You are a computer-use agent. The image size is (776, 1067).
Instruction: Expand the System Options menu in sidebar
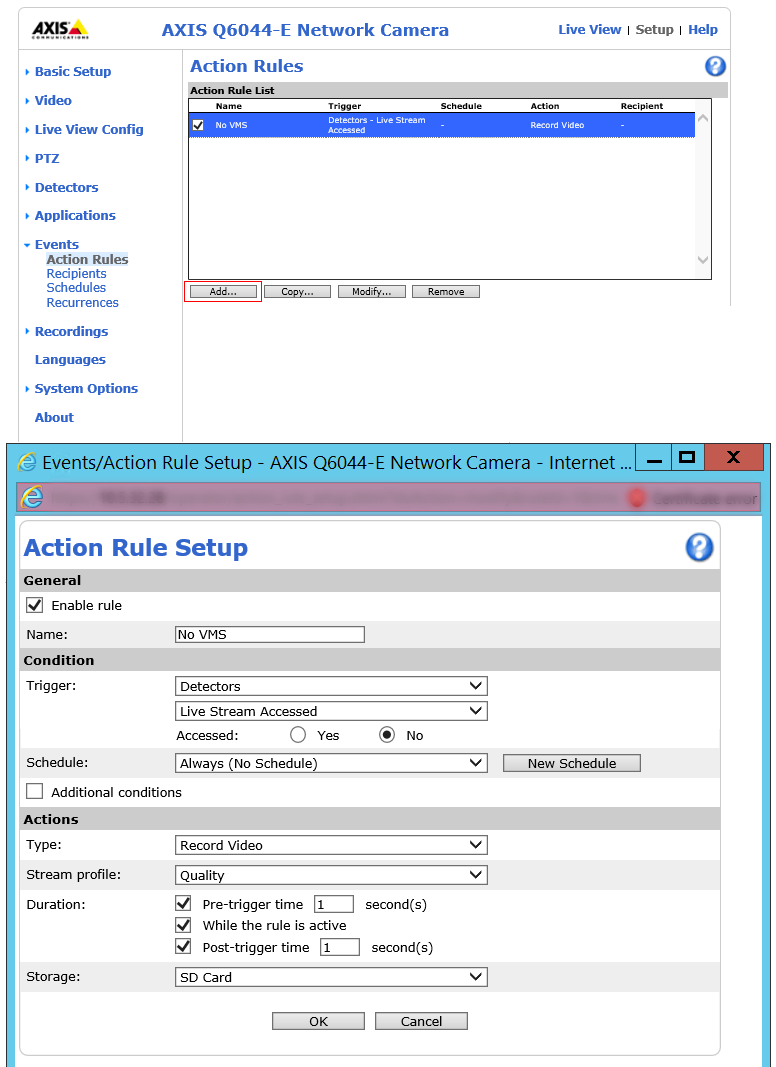point(86,389)
